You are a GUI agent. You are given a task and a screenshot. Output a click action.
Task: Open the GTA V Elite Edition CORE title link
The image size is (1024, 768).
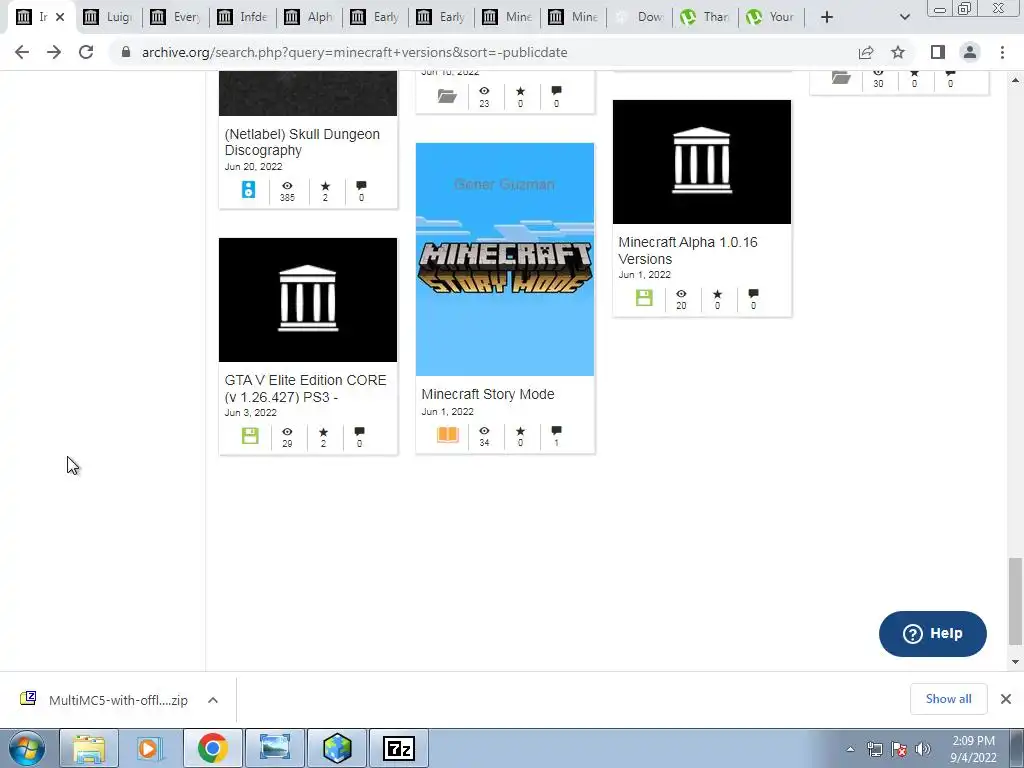tap(305, 389)
